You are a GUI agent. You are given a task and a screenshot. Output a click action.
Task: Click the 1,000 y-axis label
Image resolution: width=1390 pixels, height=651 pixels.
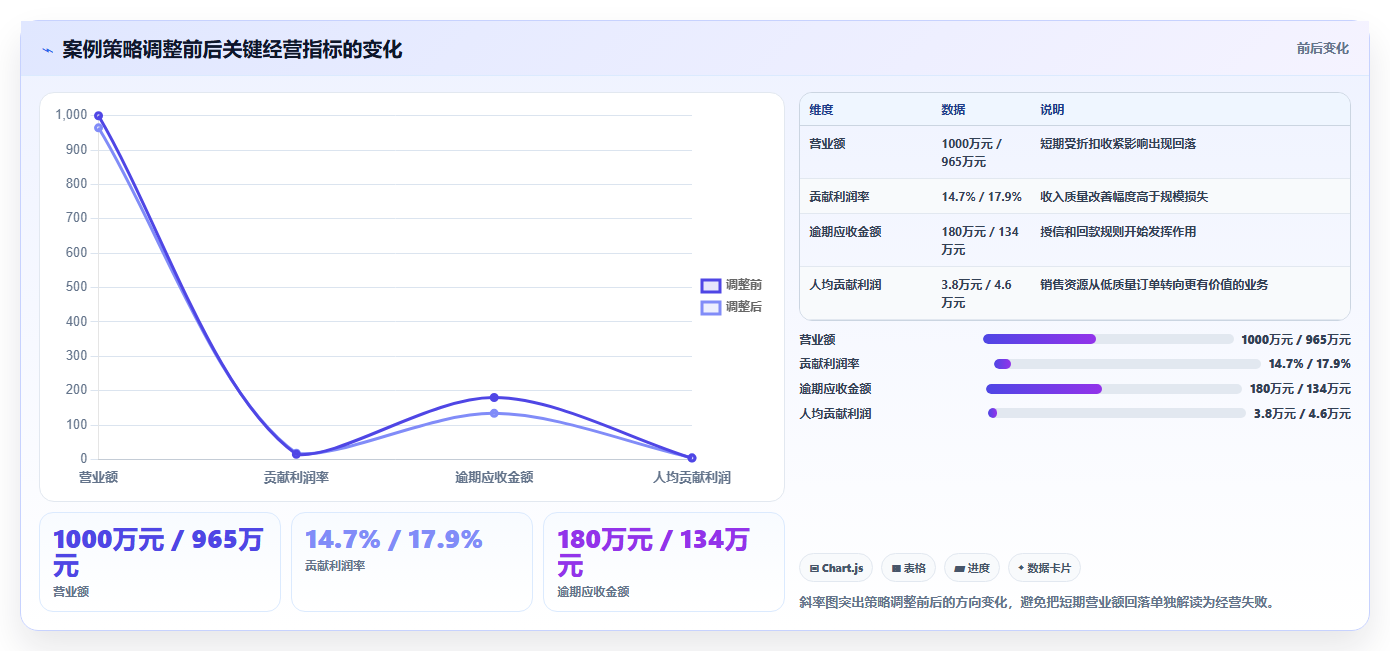pos(72,115)
